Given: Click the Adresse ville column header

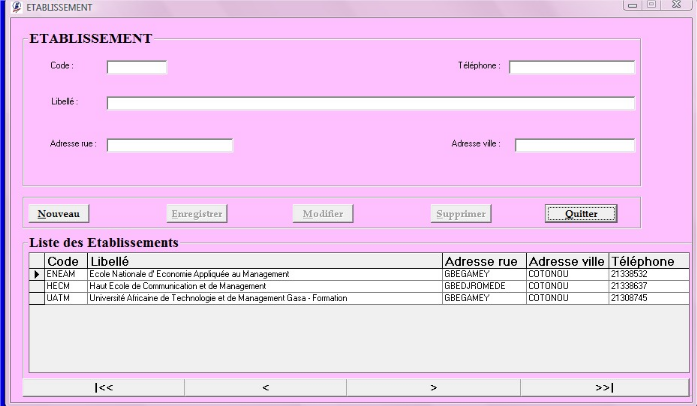Looking at the screenshot, I should (566, 261).
